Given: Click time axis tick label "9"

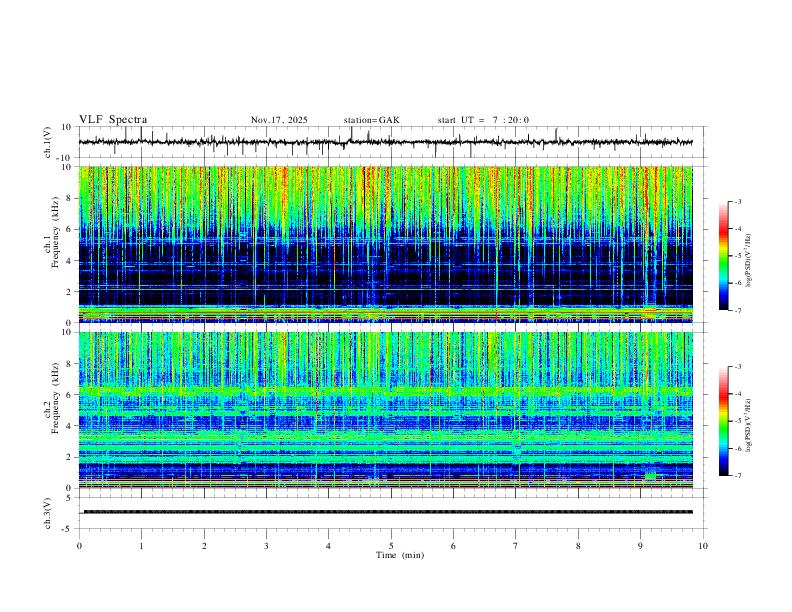Looking at the screenshot, I should tap(640, 546).
